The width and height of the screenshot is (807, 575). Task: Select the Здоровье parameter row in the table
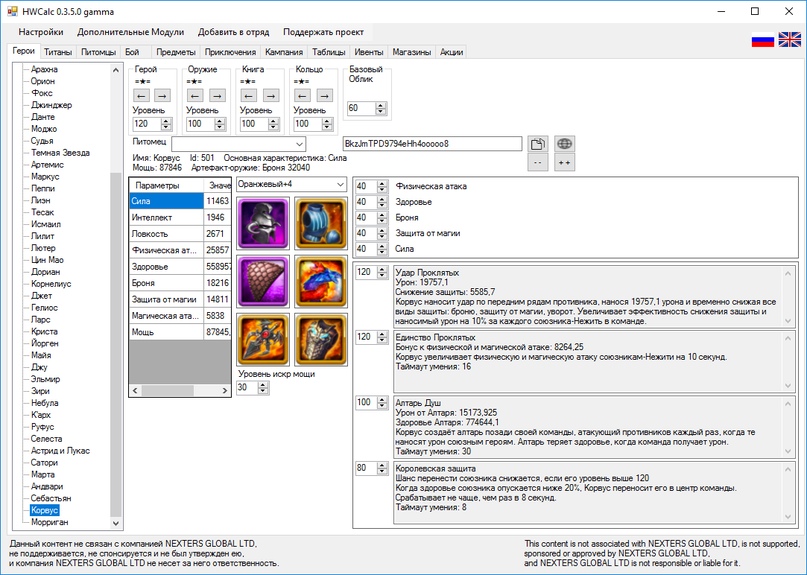(180, 267)
